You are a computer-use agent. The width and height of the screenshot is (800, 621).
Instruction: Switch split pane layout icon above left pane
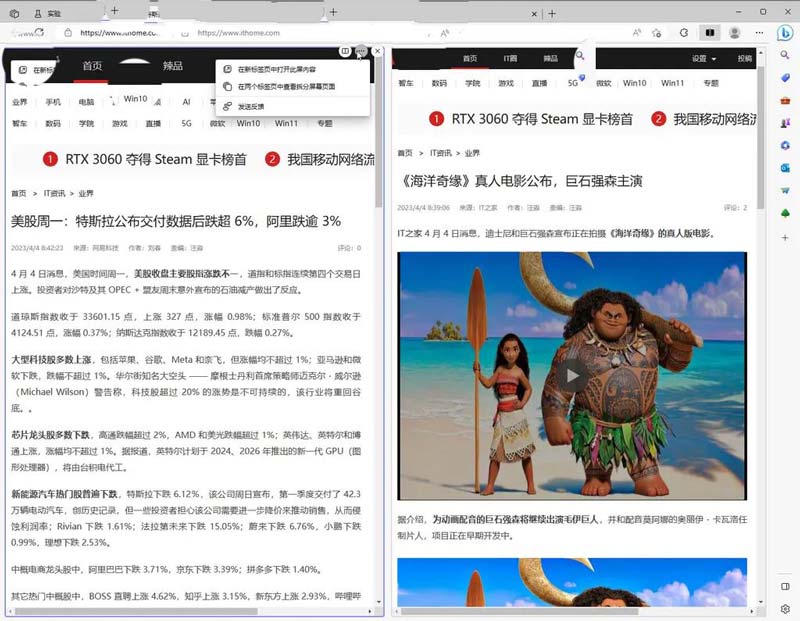coord(345,51)
